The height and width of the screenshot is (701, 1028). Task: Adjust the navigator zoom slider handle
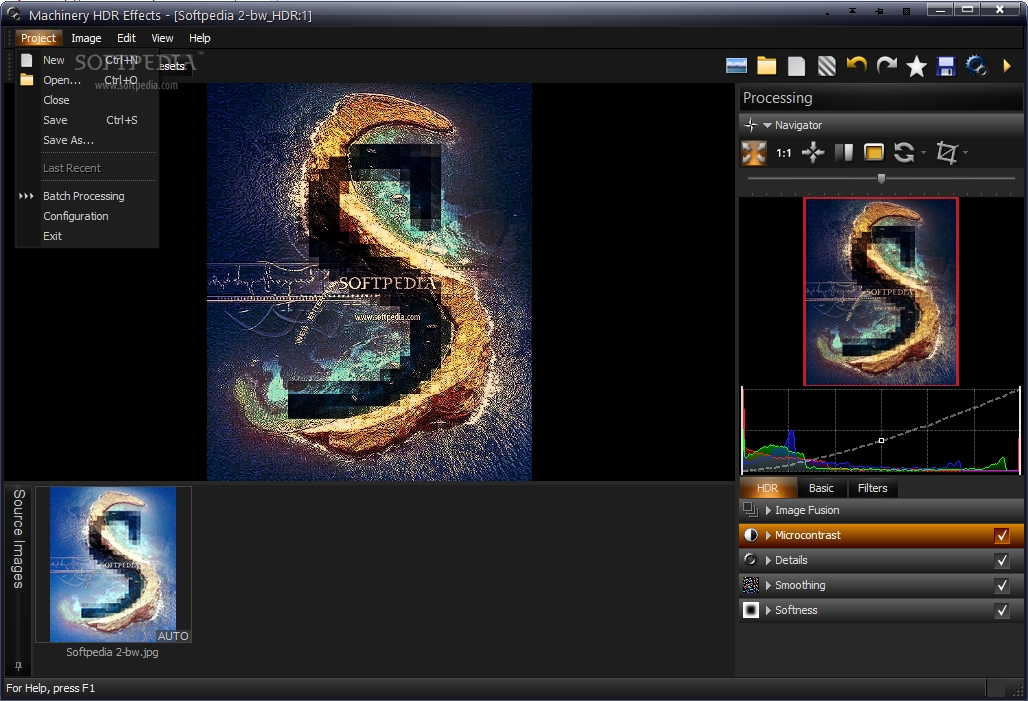(x=881, y=178)
